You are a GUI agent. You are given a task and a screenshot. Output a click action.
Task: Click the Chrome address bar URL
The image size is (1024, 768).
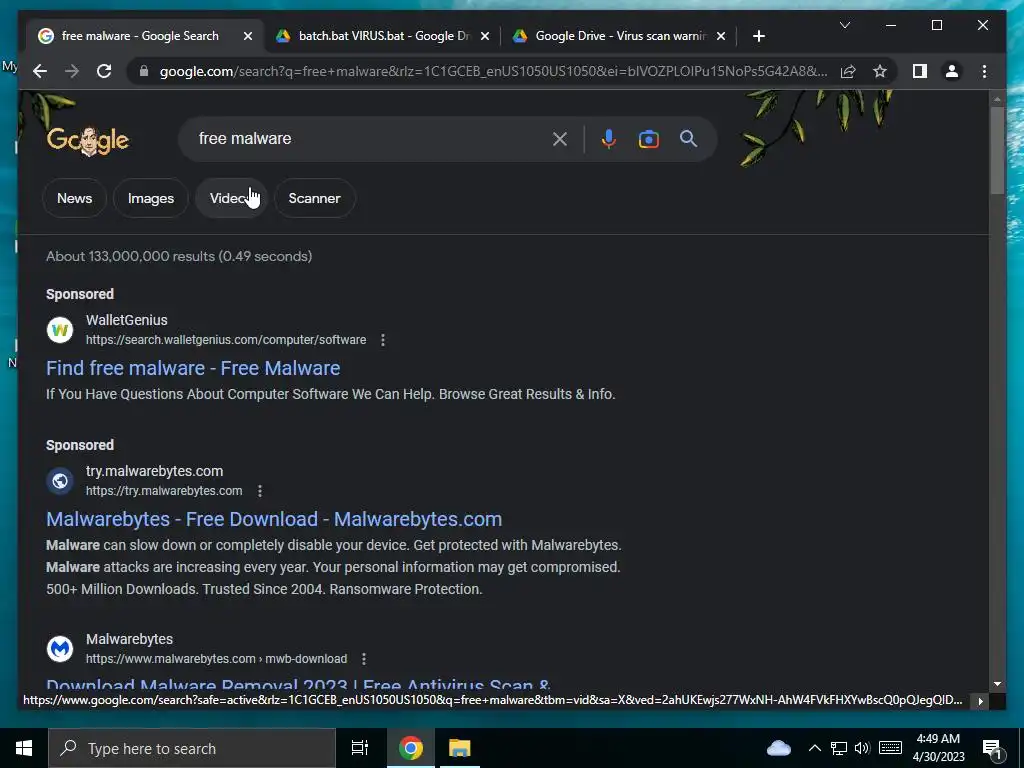pyautogui.click(x=493, y=71)
